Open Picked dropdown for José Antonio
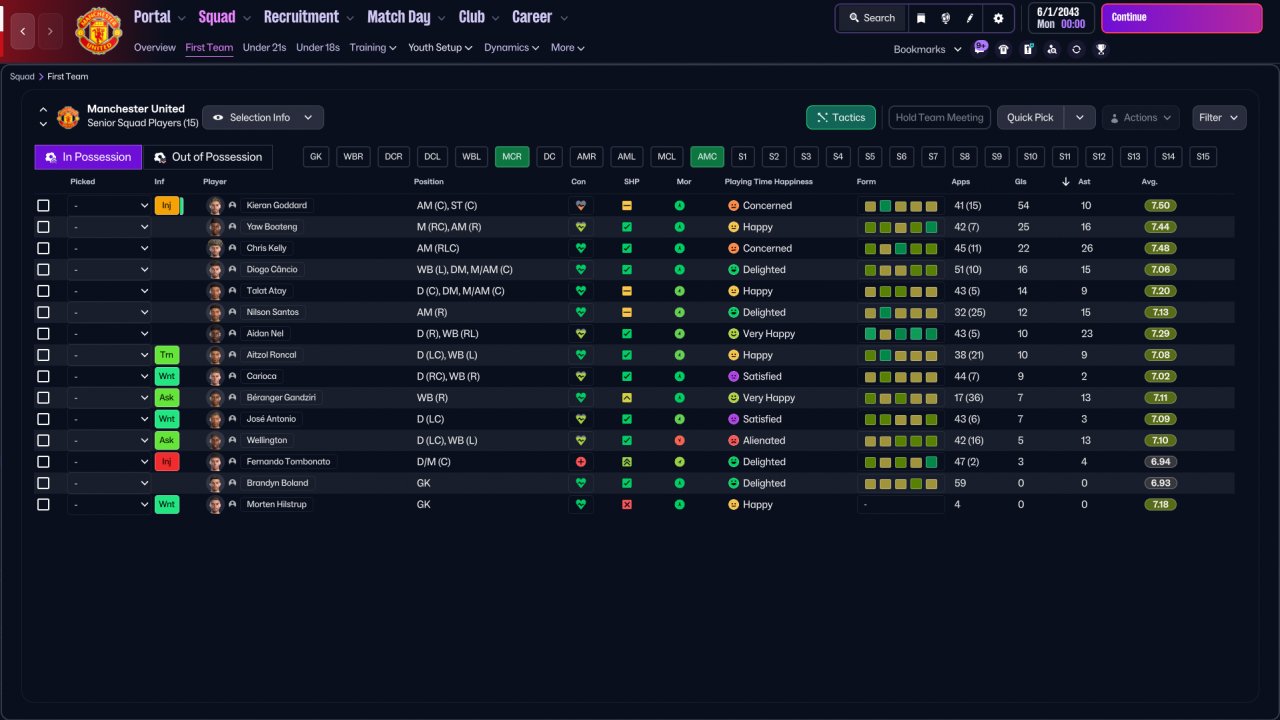Screen dimensions: 1280x720 [110, 419]
